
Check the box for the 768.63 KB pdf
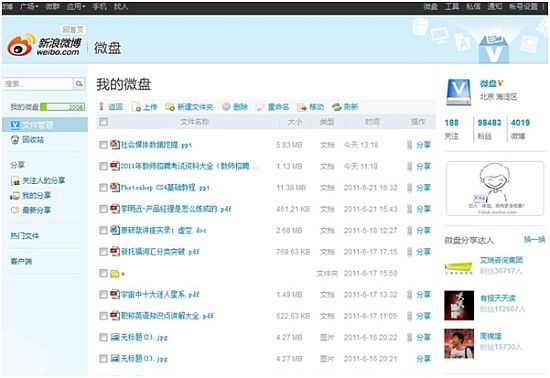pyautogui.click(x=103, y=252)
